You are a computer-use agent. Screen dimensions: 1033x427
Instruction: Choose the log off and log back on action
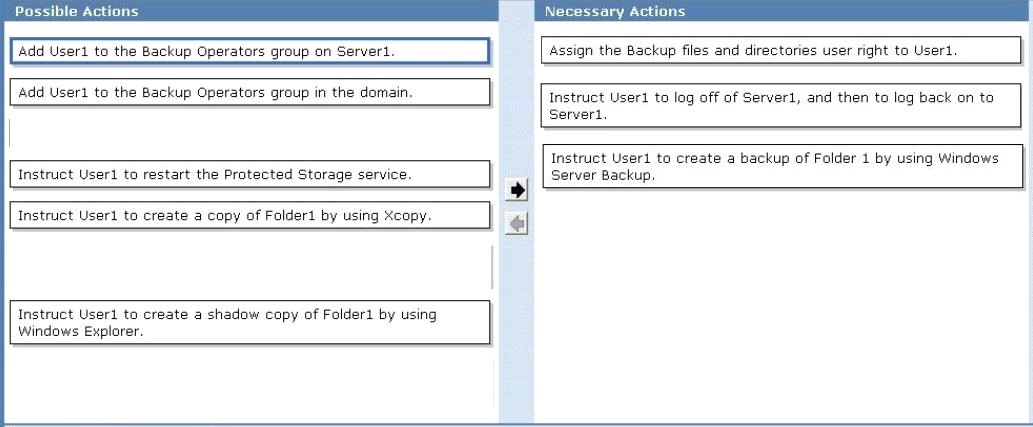pos(781,105)
